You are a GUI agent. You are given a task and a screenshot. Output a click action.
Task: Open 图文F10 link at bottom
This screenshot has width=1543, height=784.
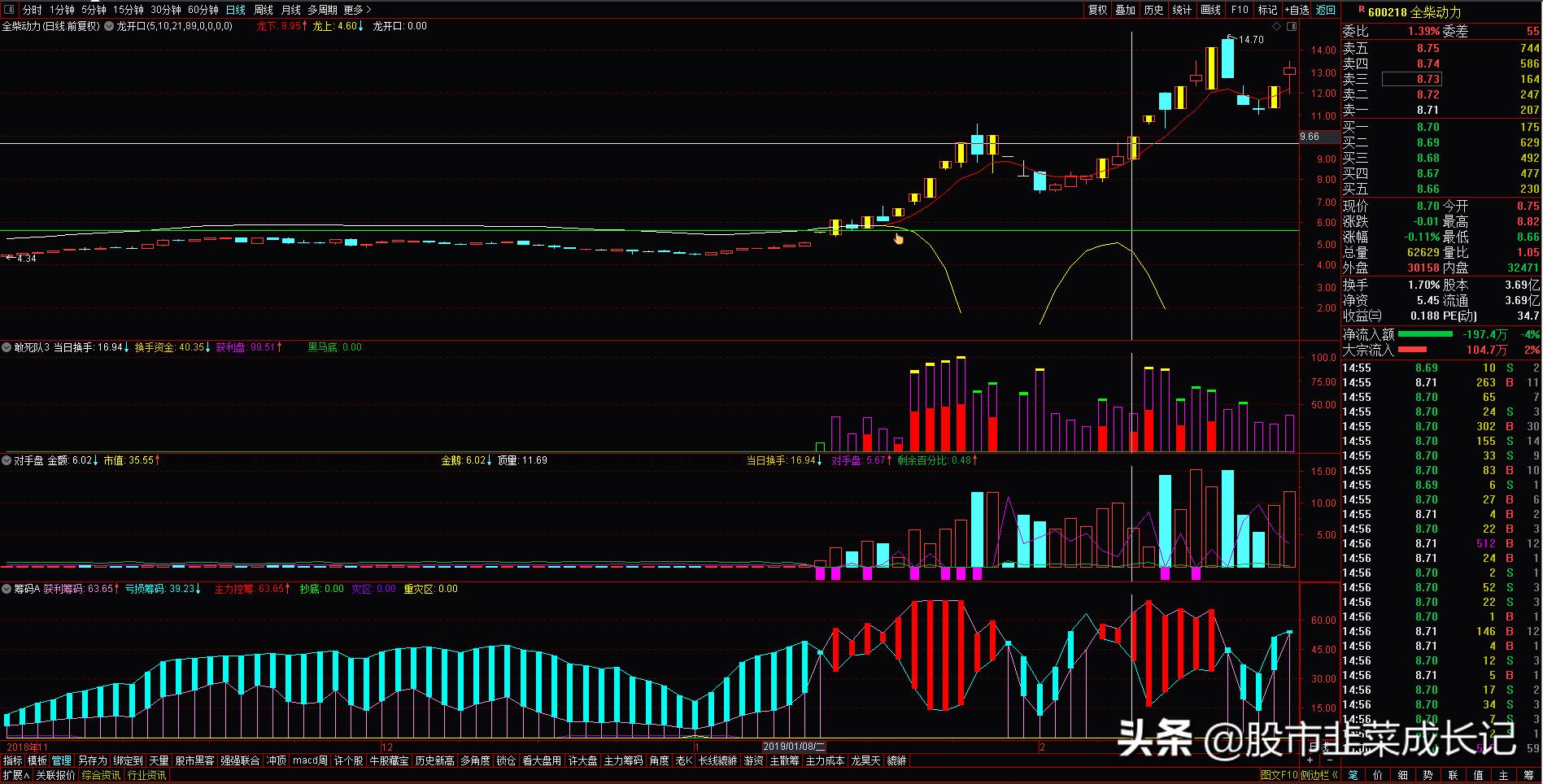coord(1279,776)
